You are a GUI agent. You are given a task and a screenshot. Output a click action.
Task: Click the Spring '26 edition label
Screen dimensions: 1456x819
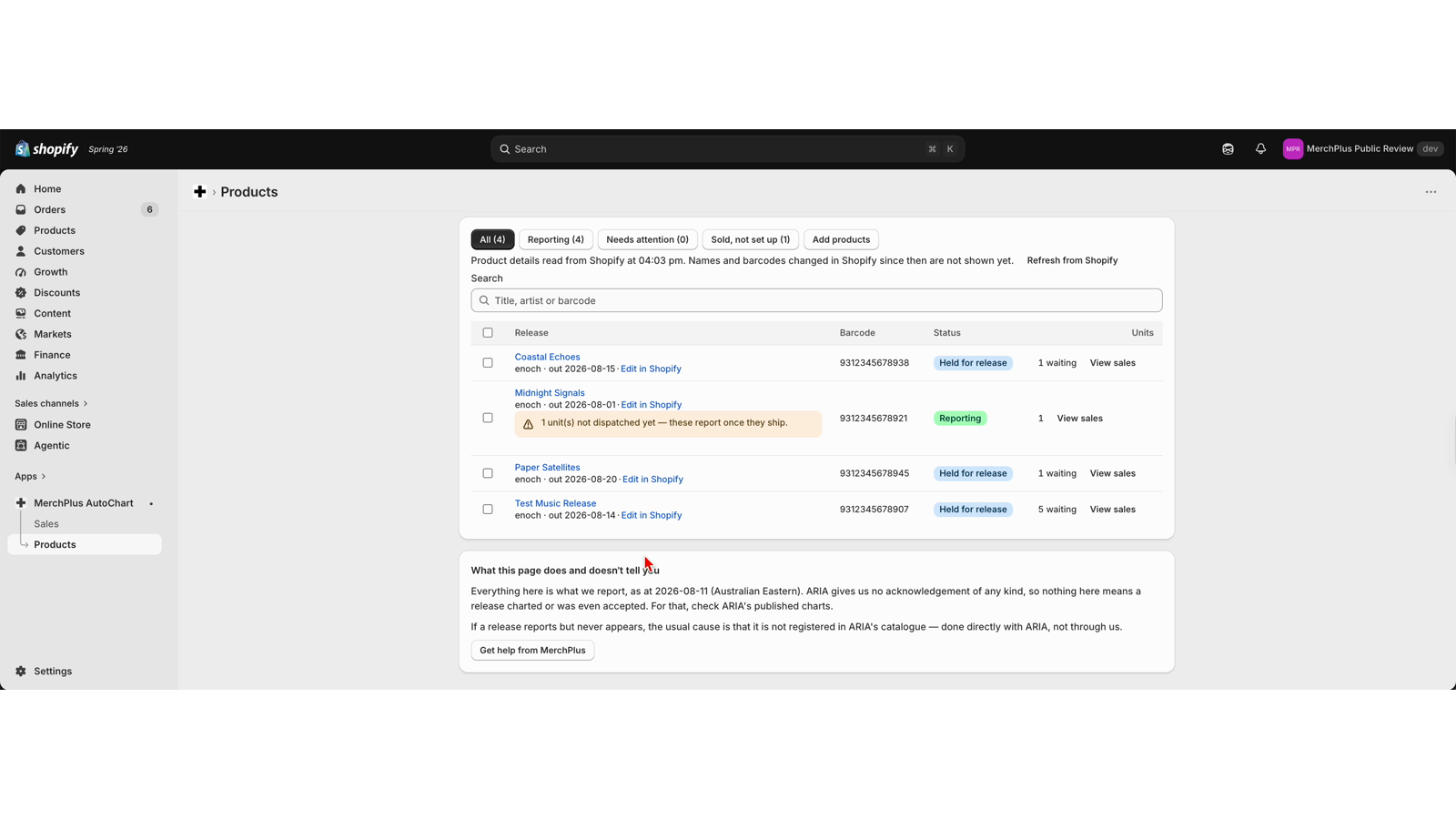(x=108, y=149)
